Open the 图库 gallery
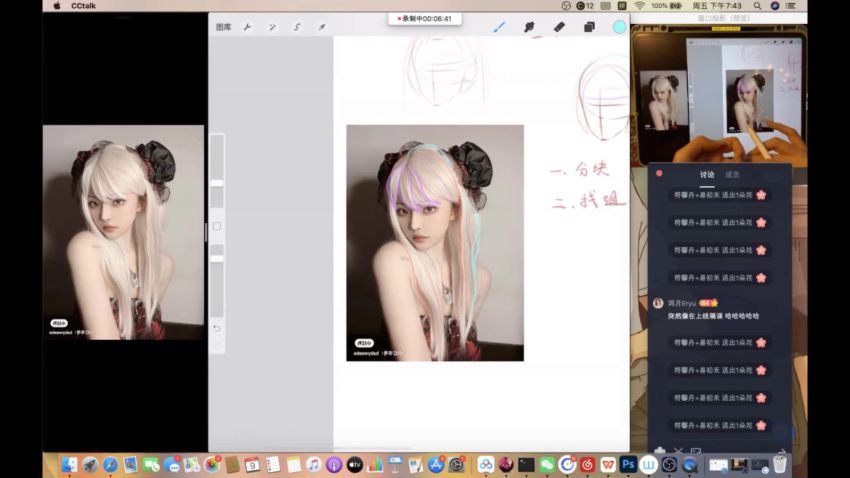 pyautogui.click(x=223, y=27)
